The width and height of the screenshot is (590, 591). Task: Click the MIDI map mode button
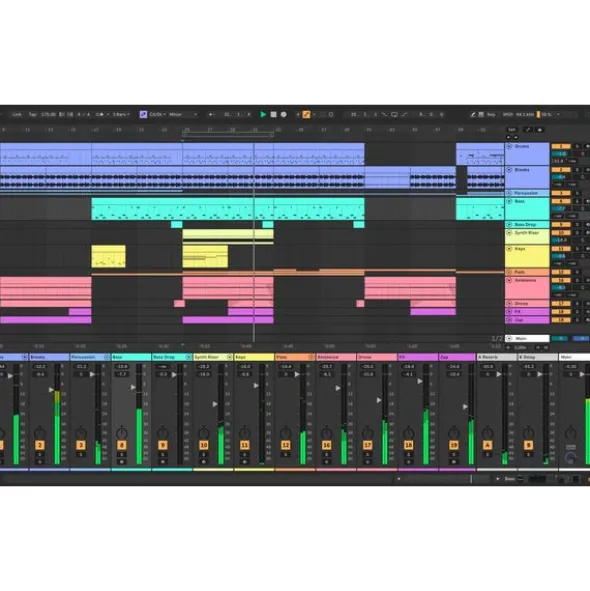pyautogui.click(x=507, y=114)
